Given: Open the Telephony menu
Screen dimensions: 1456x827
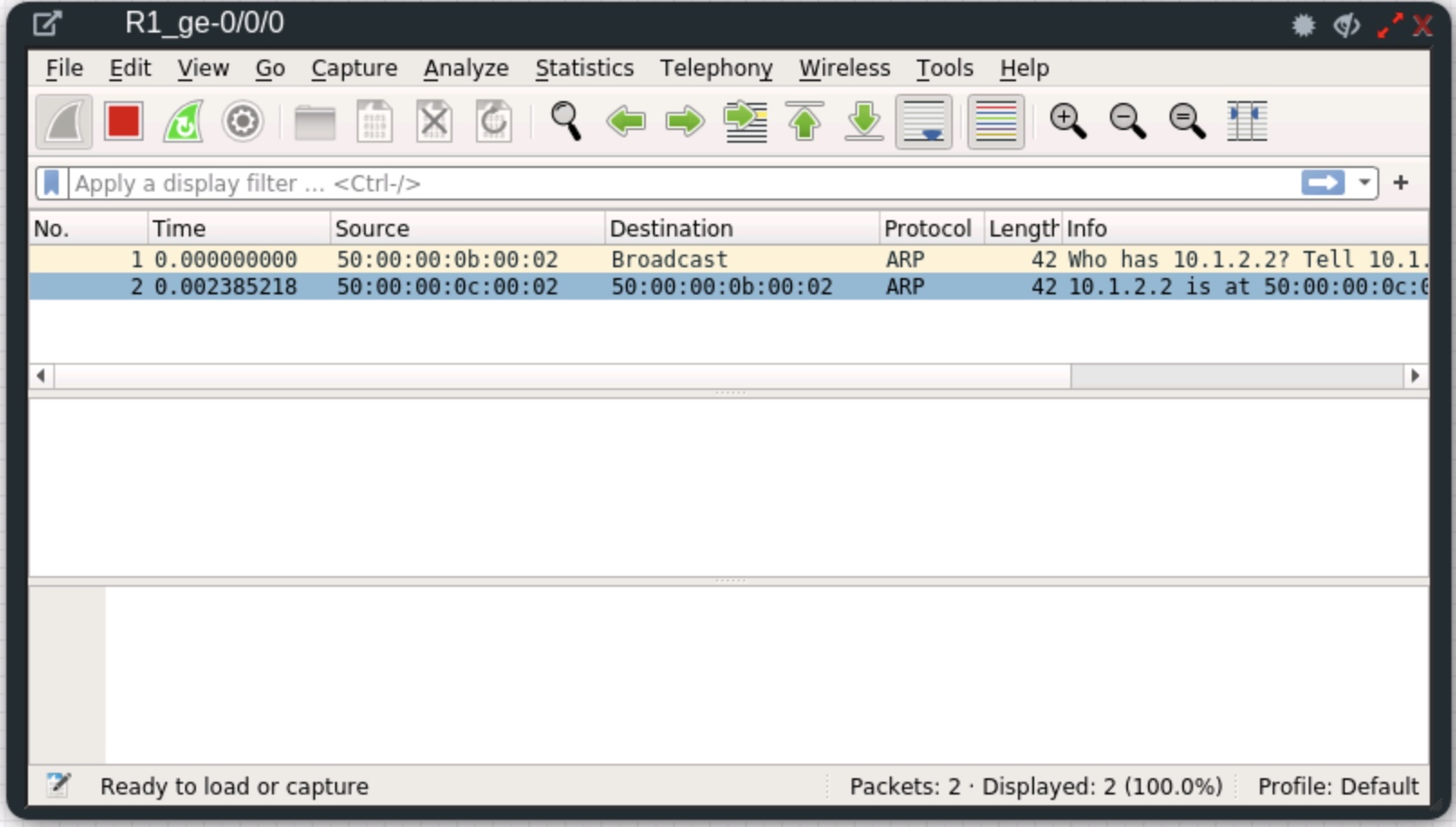Looking at the screenshot, I should [x=715, y=68].
